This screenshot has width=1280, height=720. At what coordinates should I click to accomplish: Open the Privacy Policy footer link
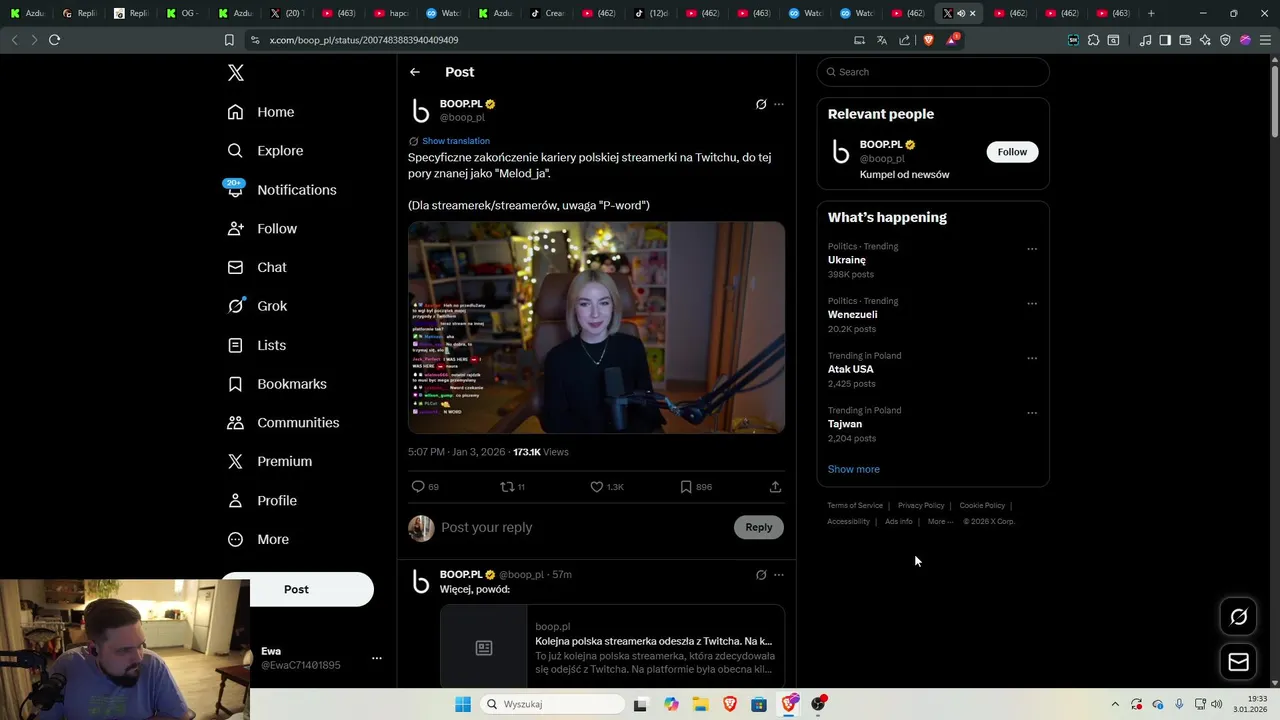point(921,506)
